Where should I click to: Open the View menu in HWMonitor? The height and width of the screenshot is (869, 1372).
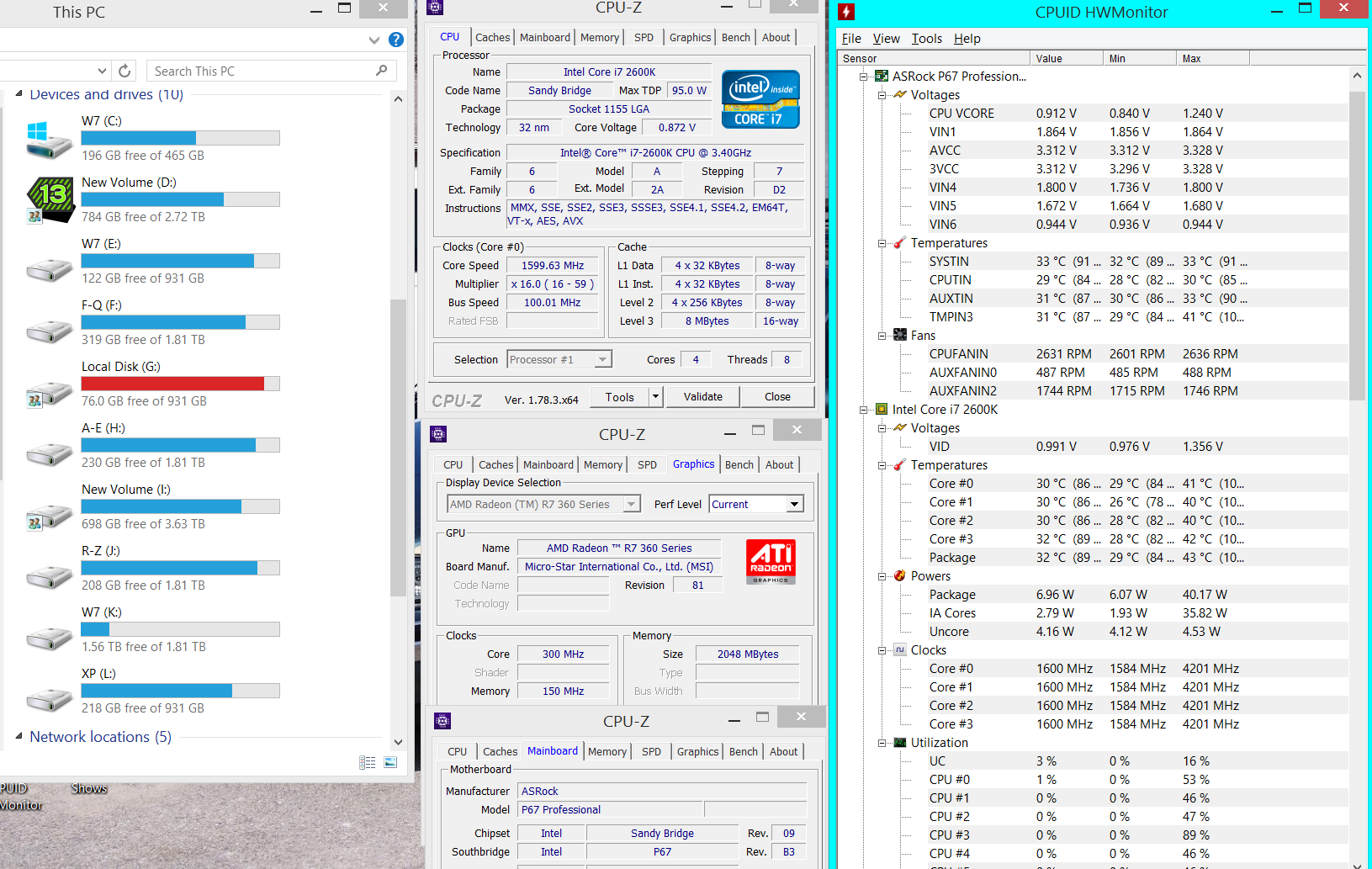886,38
